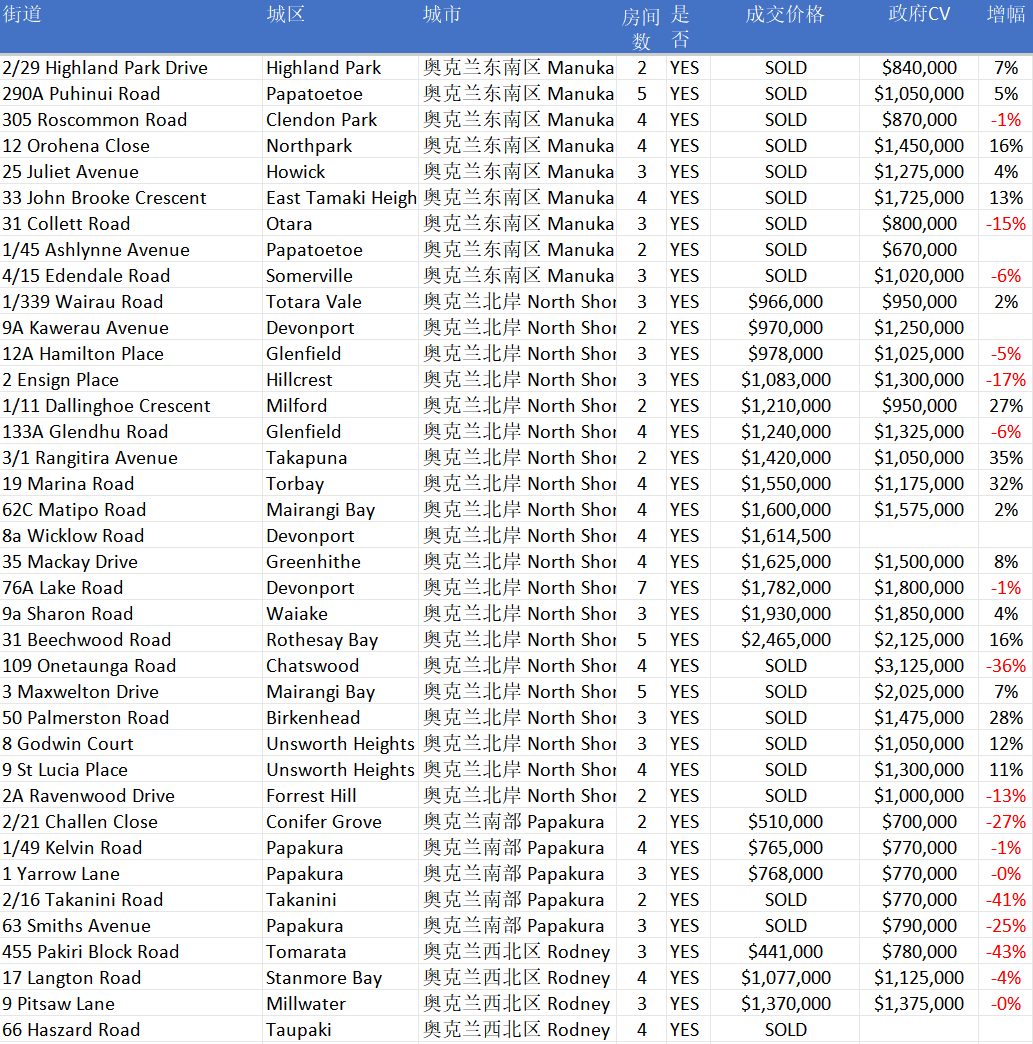Click the price cell $1,370,000

coord(786,1003)
